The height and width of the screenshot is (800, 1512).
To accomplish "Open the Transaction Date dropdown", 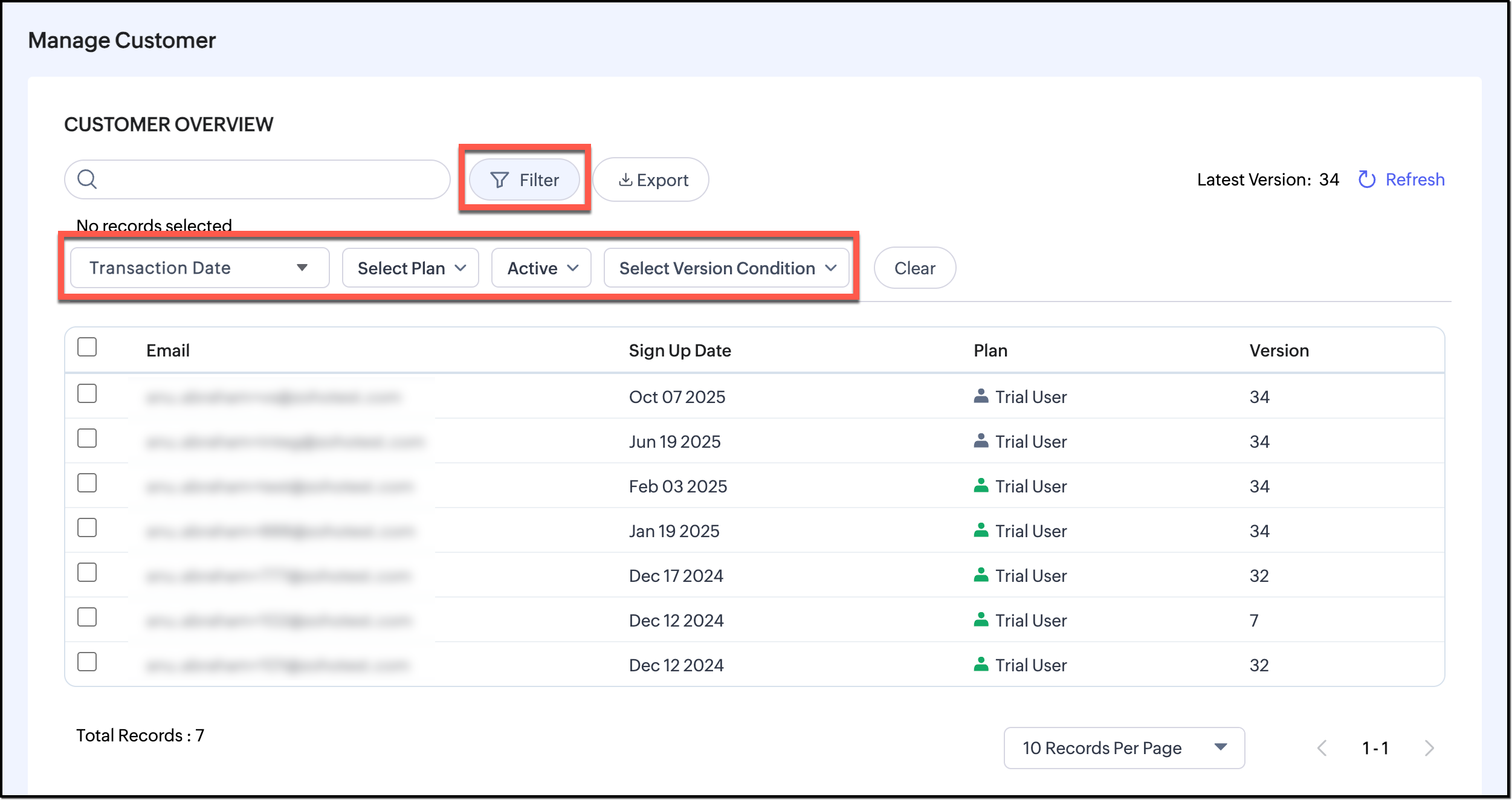I will tap(199, 268).
